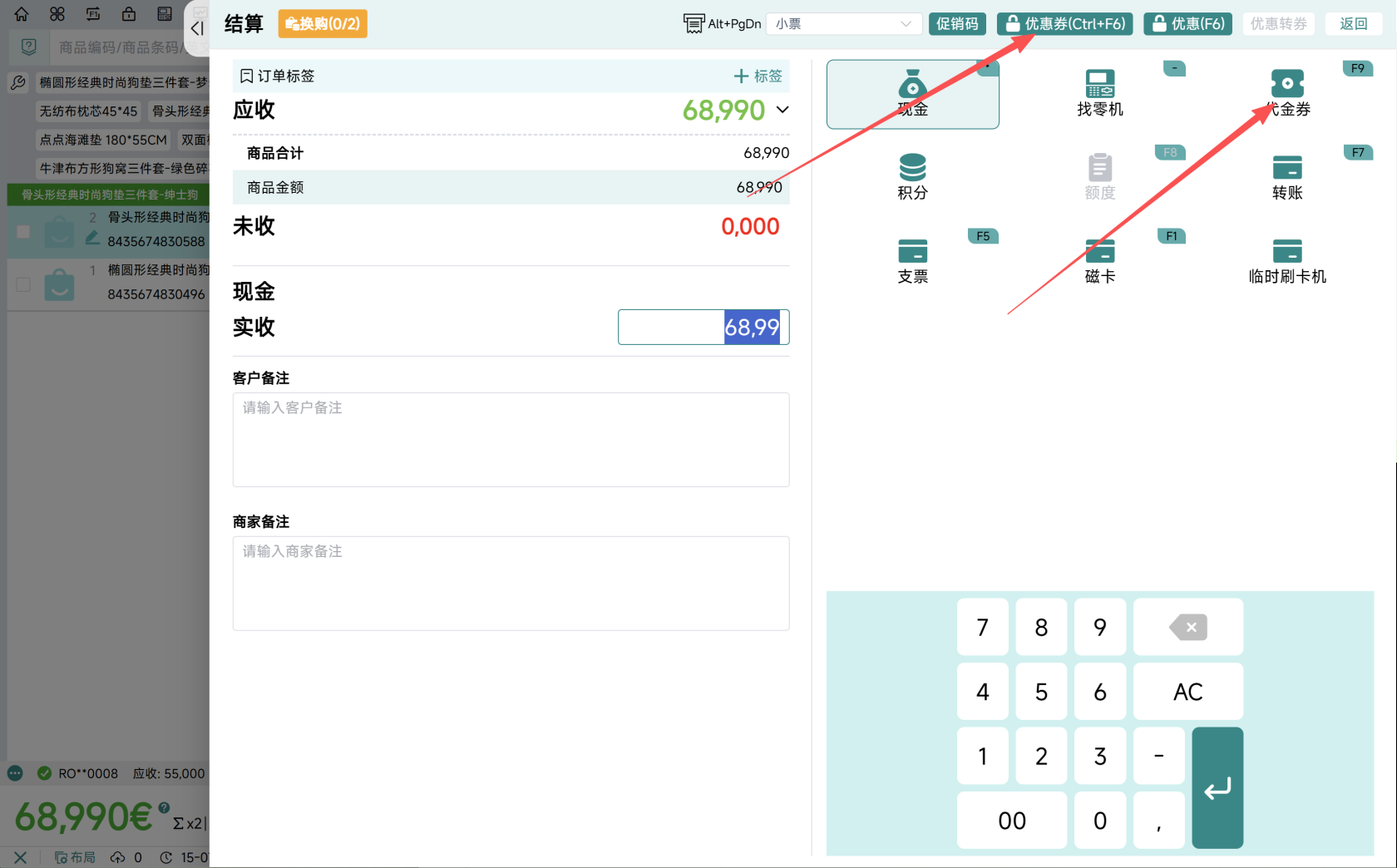Screen dimensions: 1397x868
Task: Tap key 5 on numeric keypad
Action: point(1041,692)
